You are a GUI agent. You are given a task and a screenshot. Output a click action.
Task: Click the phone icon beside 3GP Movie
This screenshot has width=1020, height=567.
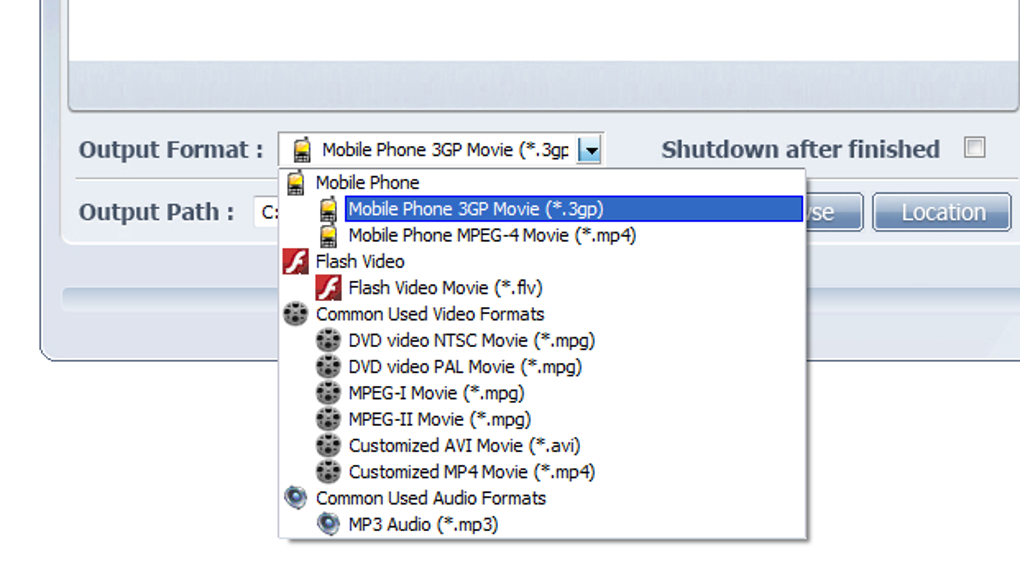click(x=328, y=210)
